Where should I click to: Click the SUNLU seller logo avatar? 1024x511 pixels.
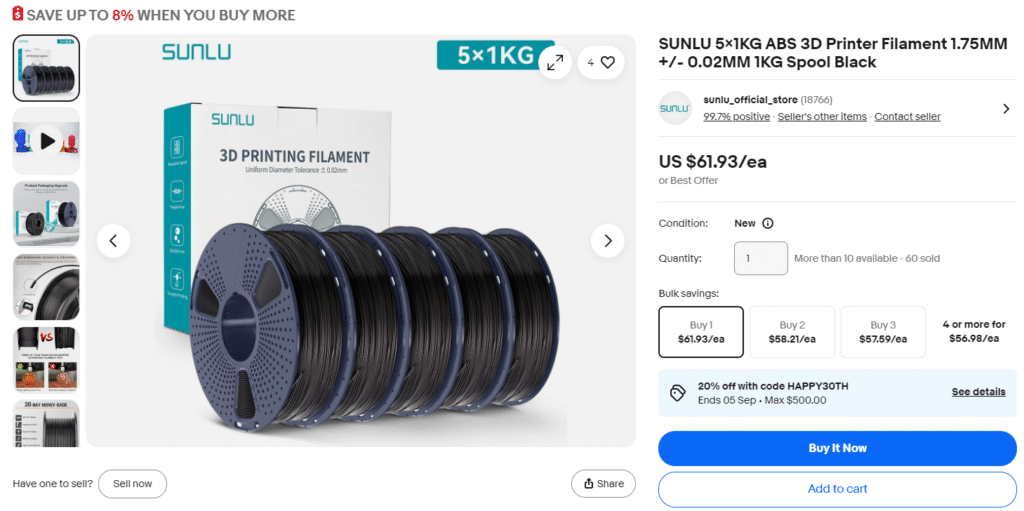click(x=675, y=108)
